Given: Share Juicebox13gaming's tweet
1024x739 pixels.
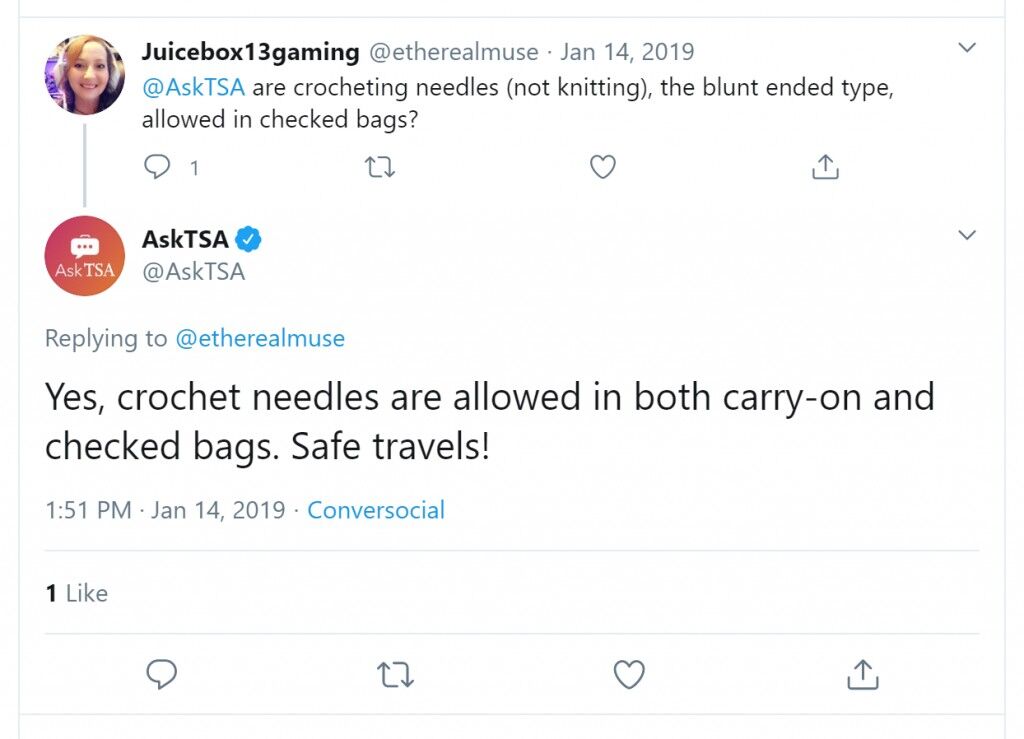Looking at the screenshot, I should click(x=825, y=166).
